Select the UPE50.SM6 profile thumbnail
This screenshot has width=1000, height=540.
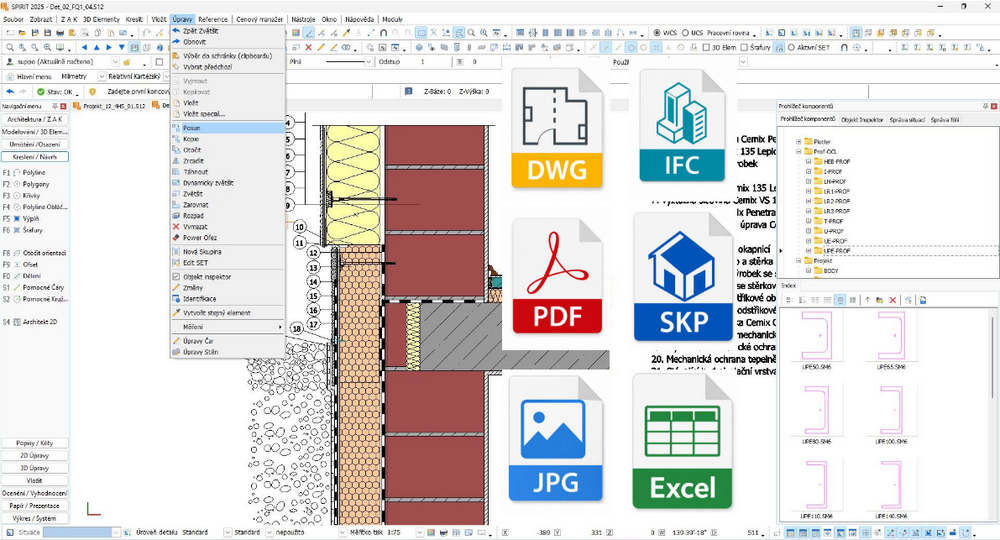click(816, 341)
